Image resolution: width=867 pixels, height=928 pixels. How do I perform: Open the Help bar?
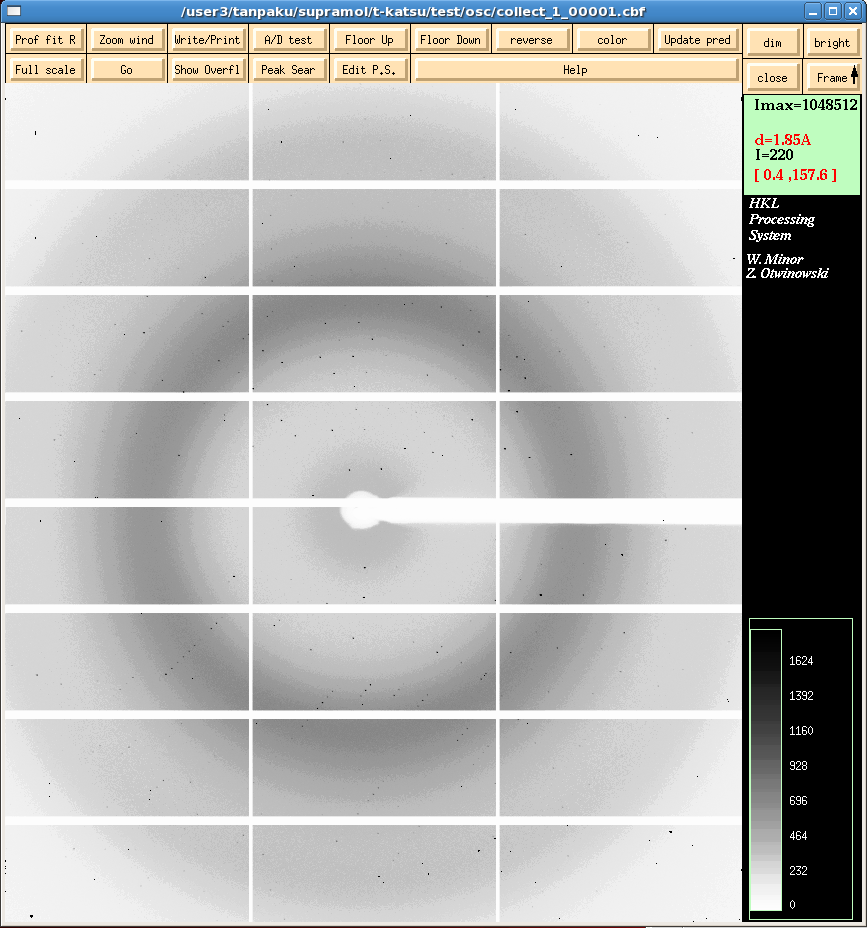click(x=575, y=70)
